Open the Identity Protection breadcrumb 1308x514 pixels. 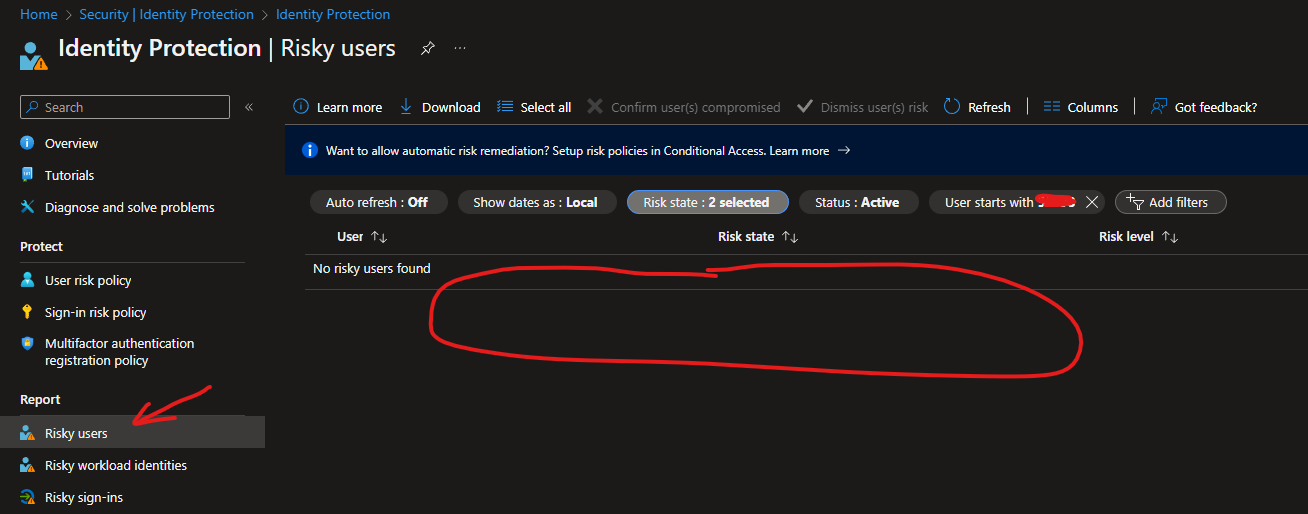[x=333, y=14]
